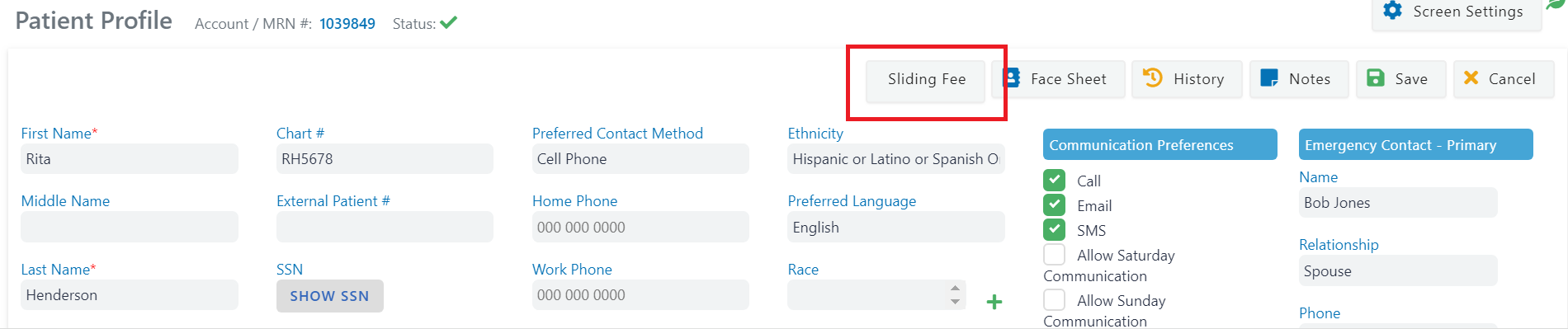Add a race with the green plus icon

[x=994, y=302]
